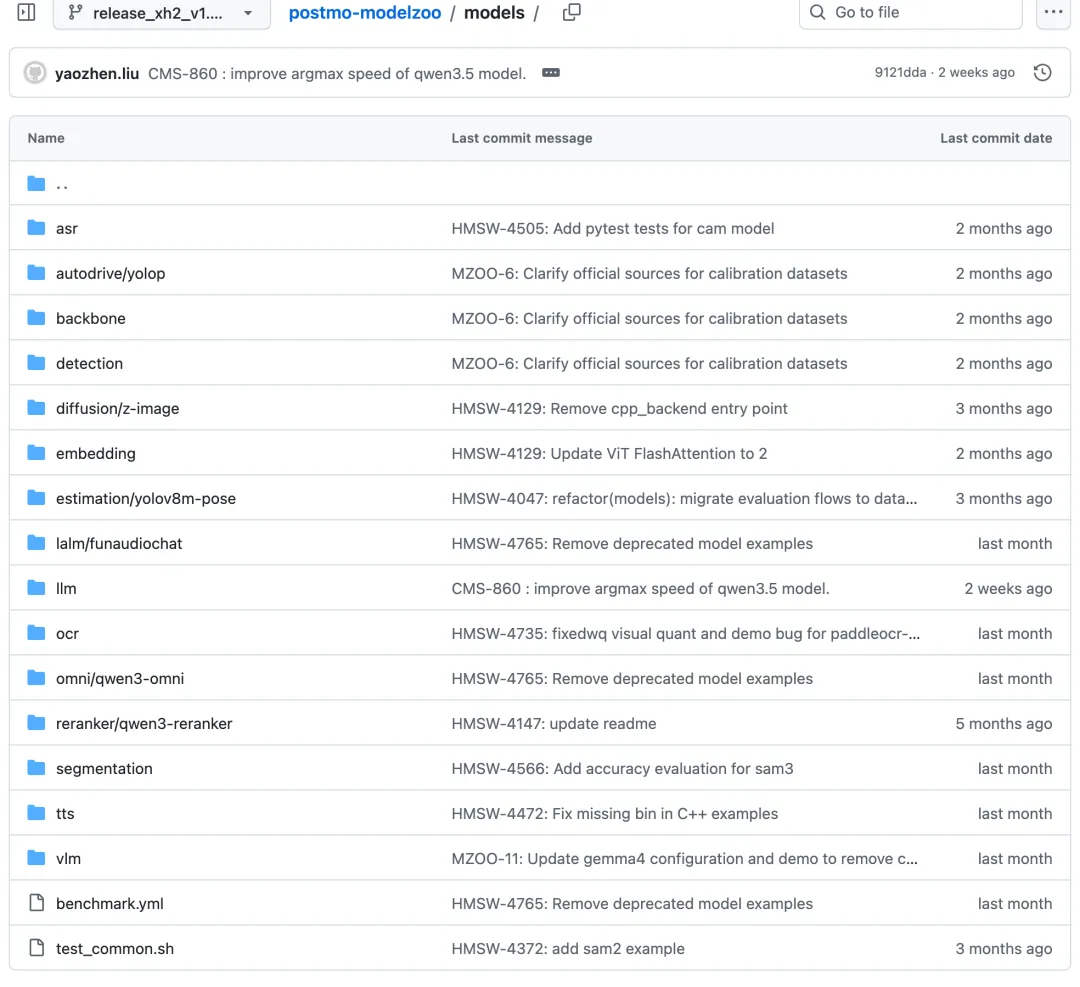Image resolution: width=1080 pixels, height=987 pixels.
Task: Open HMSW-4147 update readme commit message
Action: (554, 724)
